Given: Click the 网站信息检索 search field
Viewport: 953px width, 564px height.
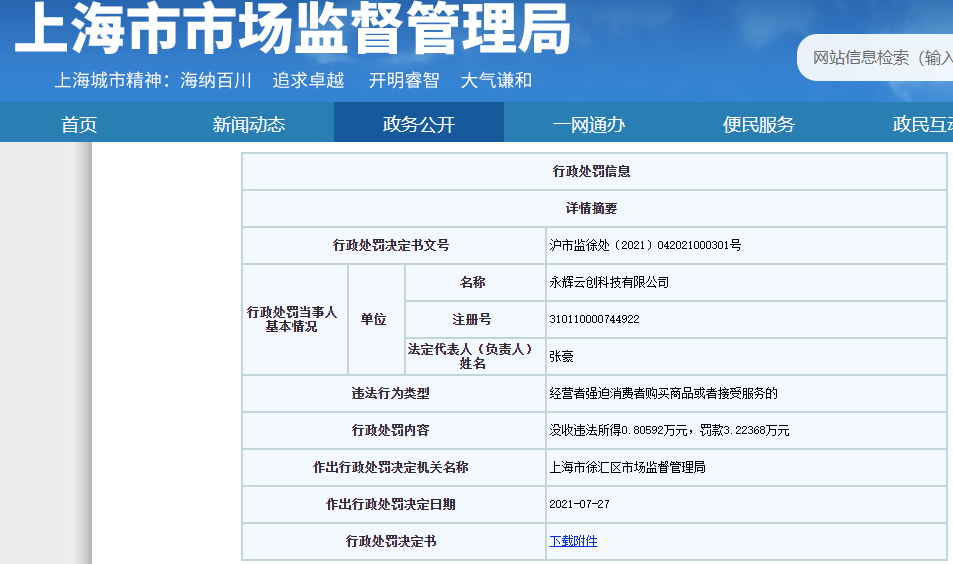Looking at the screenshot, I should tap(875, 58).
